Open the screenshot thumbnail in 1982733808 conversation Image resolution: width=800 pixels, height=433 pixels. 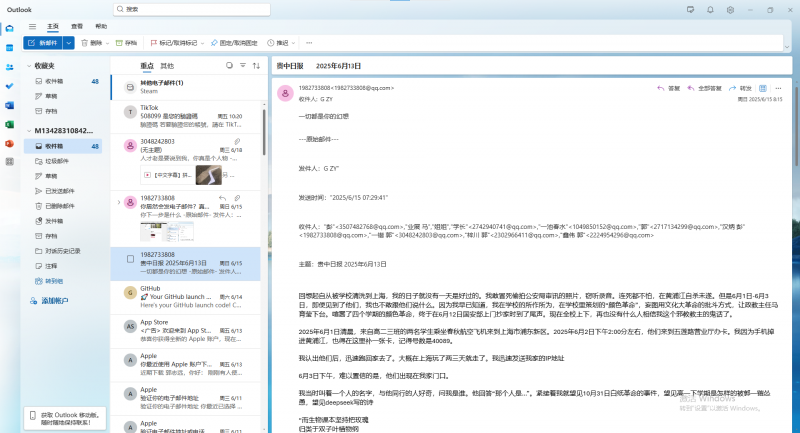click(167, 232)
